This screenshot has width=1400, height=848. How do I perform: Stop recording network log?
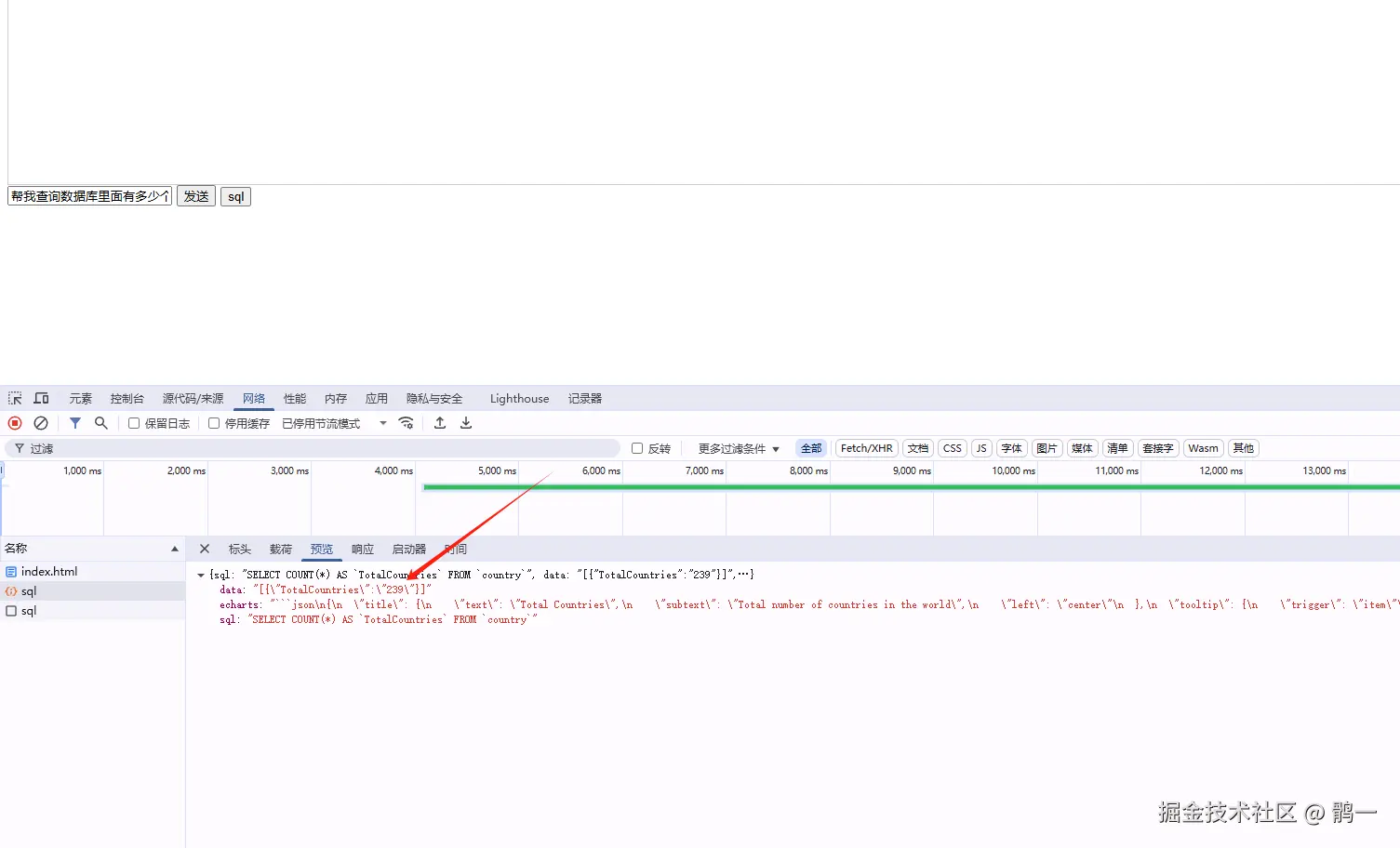click(x=15, y=423)
